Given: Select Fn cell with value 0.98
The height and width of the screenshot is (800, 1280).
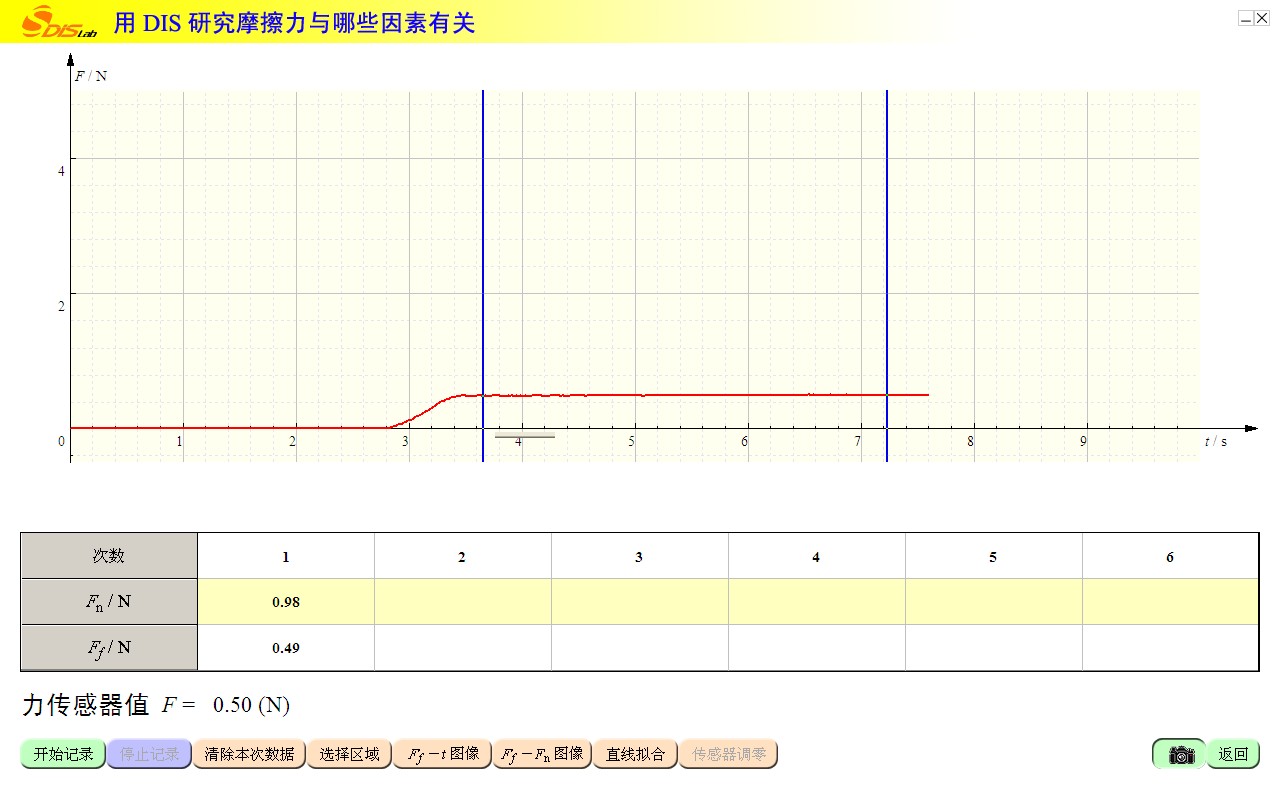Looking at the screenshot, I should [286, 602].
